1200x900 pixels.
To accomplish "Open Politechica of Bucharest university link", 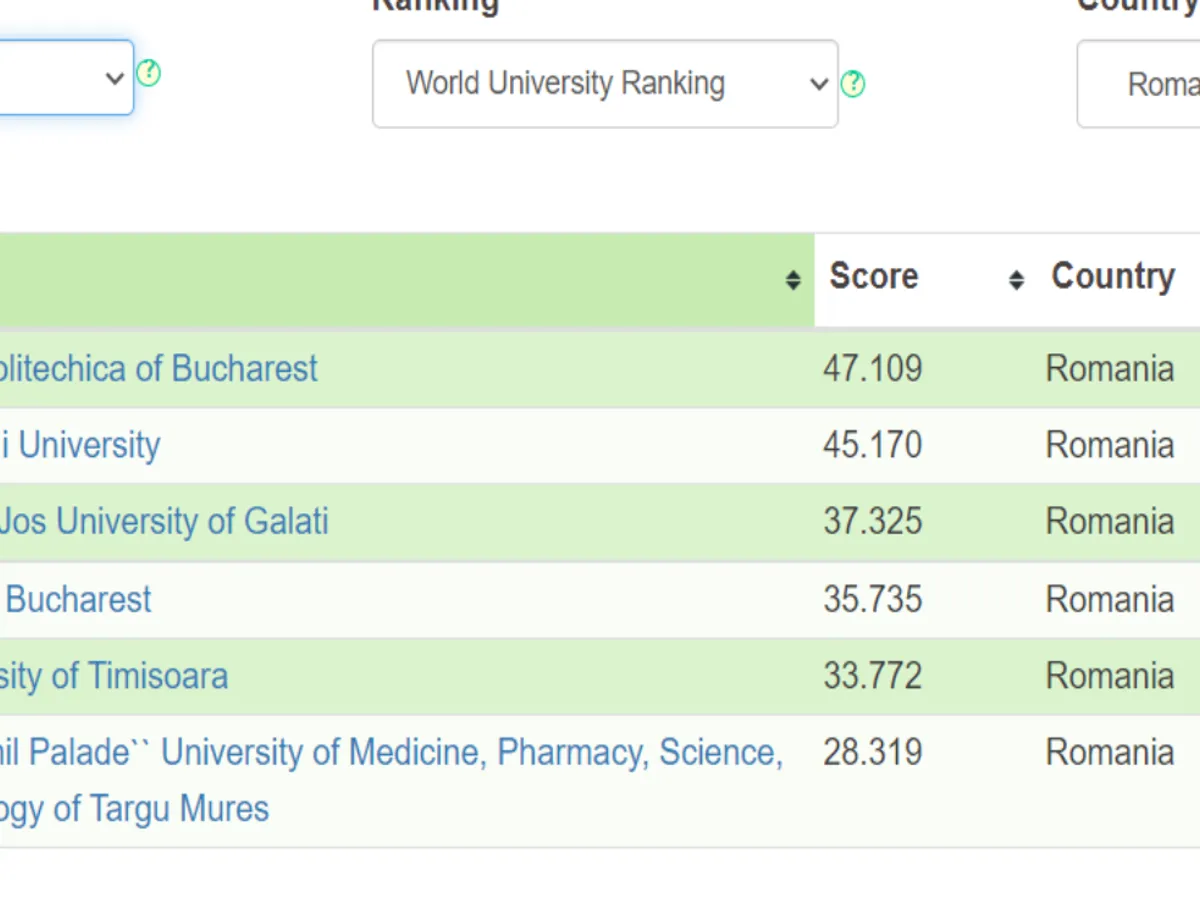I will pos(158,369).
